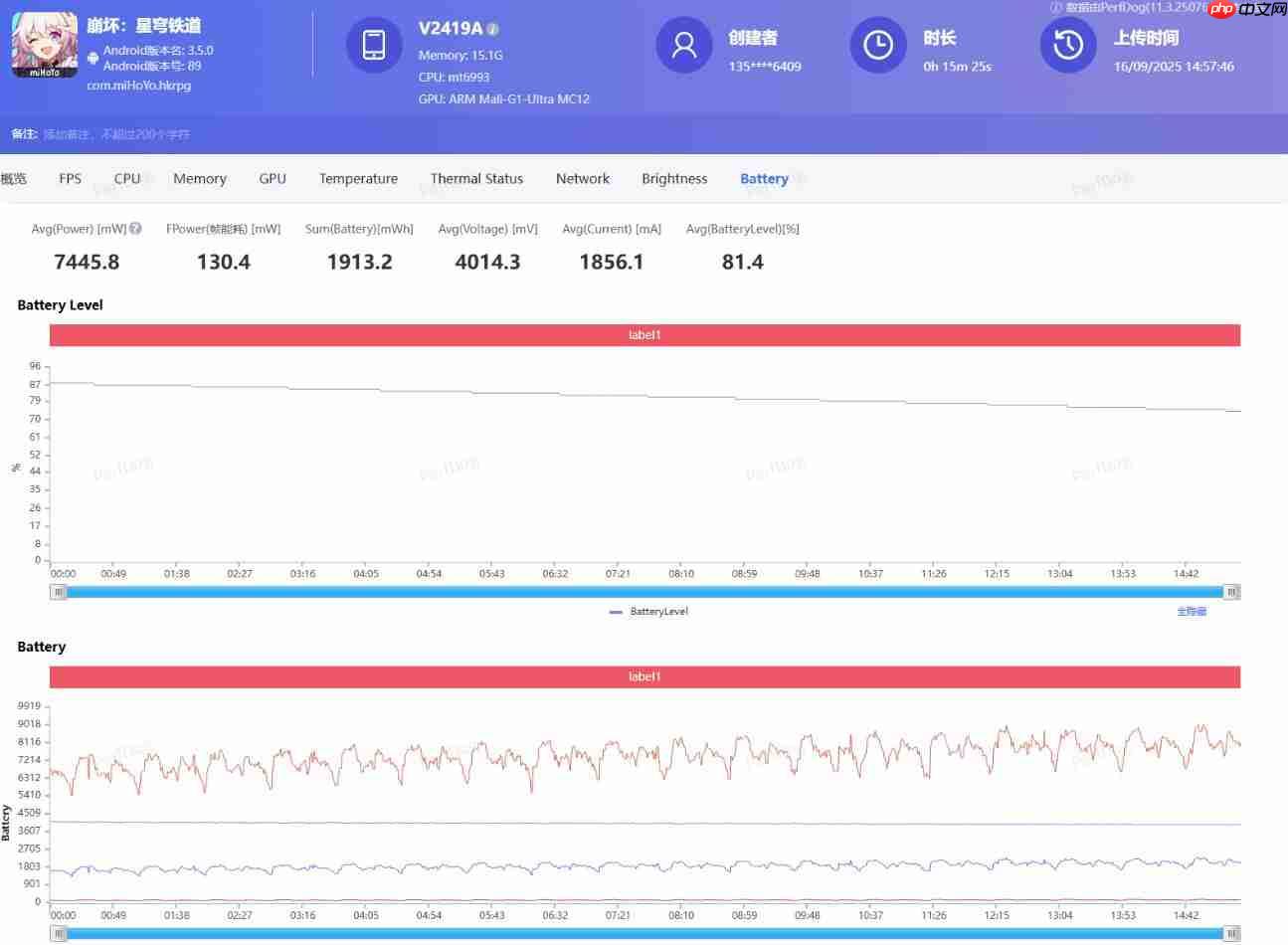The width and height of the screenshot is (1288, 945).
Task: Click the Android robot icon in the header
Action: tap(92, 58)
